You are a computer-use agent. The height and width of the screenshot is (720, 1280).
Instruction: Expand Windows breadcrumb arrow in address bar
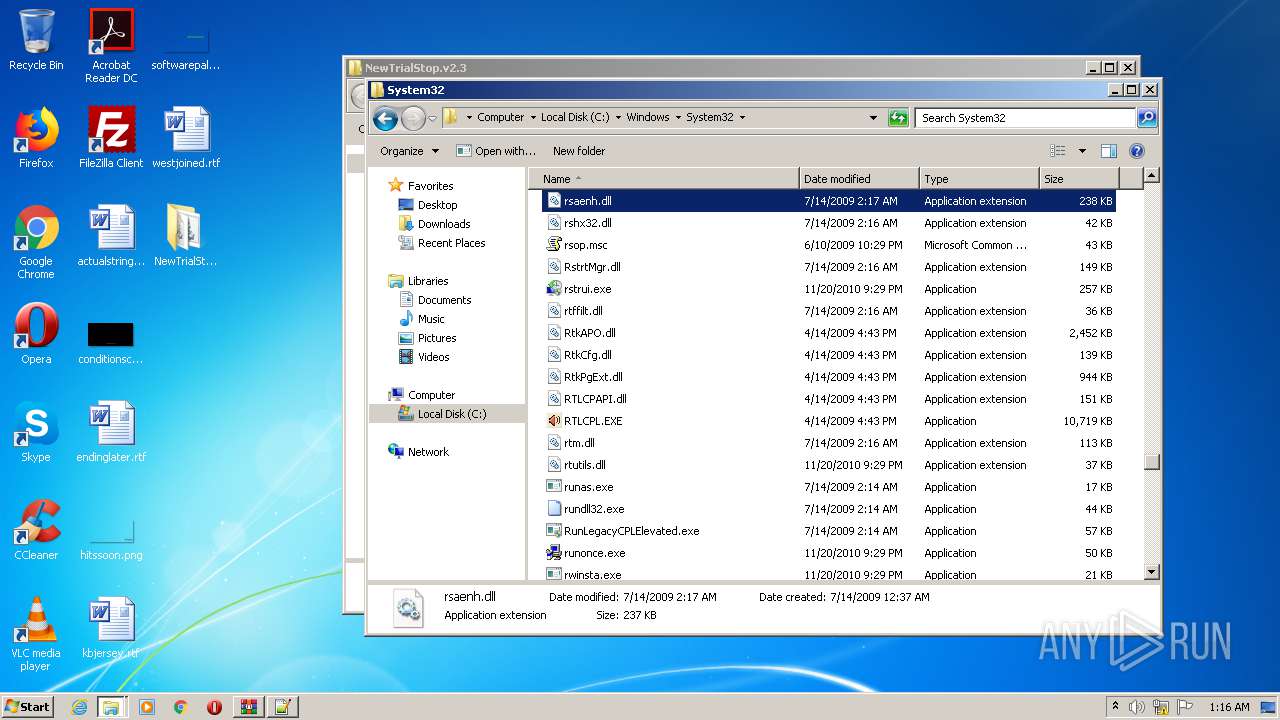[x=677, y=118]
